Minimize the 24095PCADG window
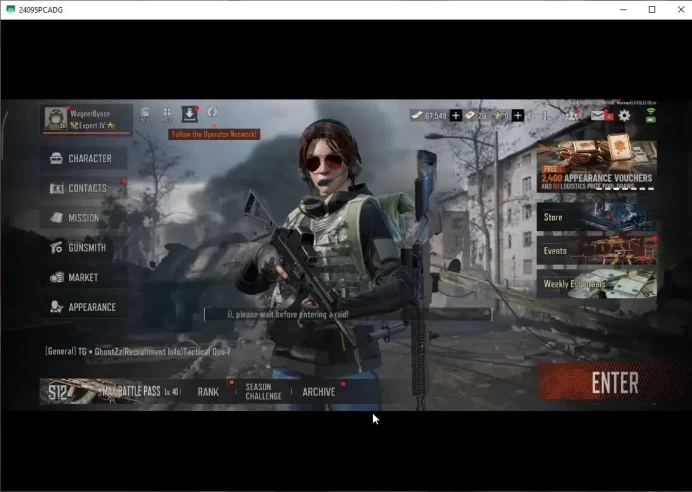The width and height of the screenshot is (692, 492). [624, 9]
